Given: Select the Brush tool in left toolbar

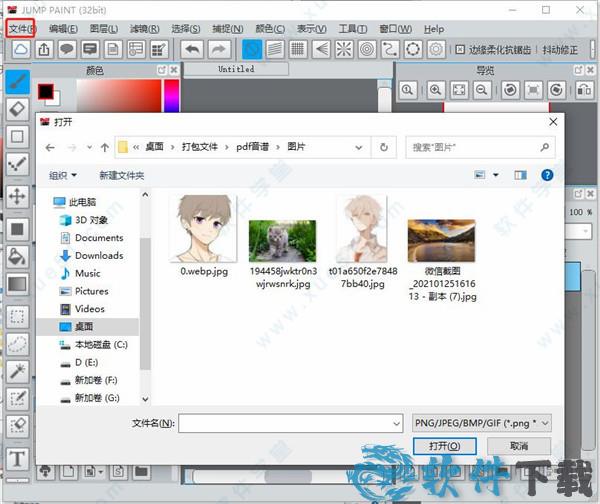Looking at the screenshot, I should coord(17,82).
